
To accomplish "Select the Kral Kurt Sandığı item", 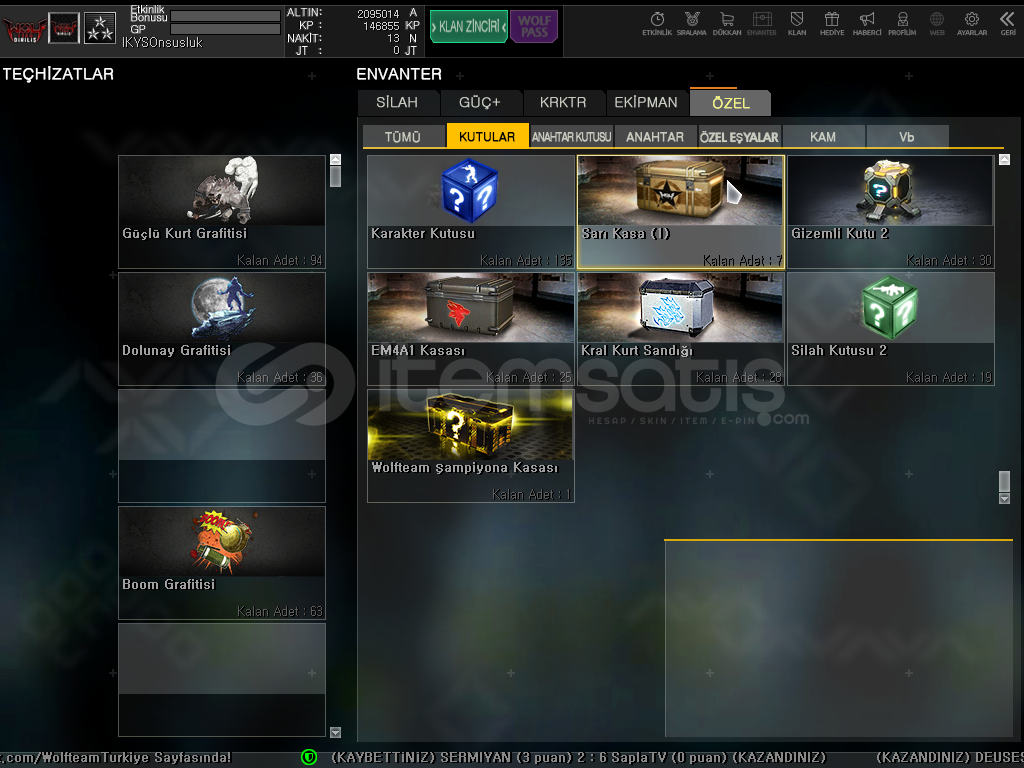I will (680, 328).
